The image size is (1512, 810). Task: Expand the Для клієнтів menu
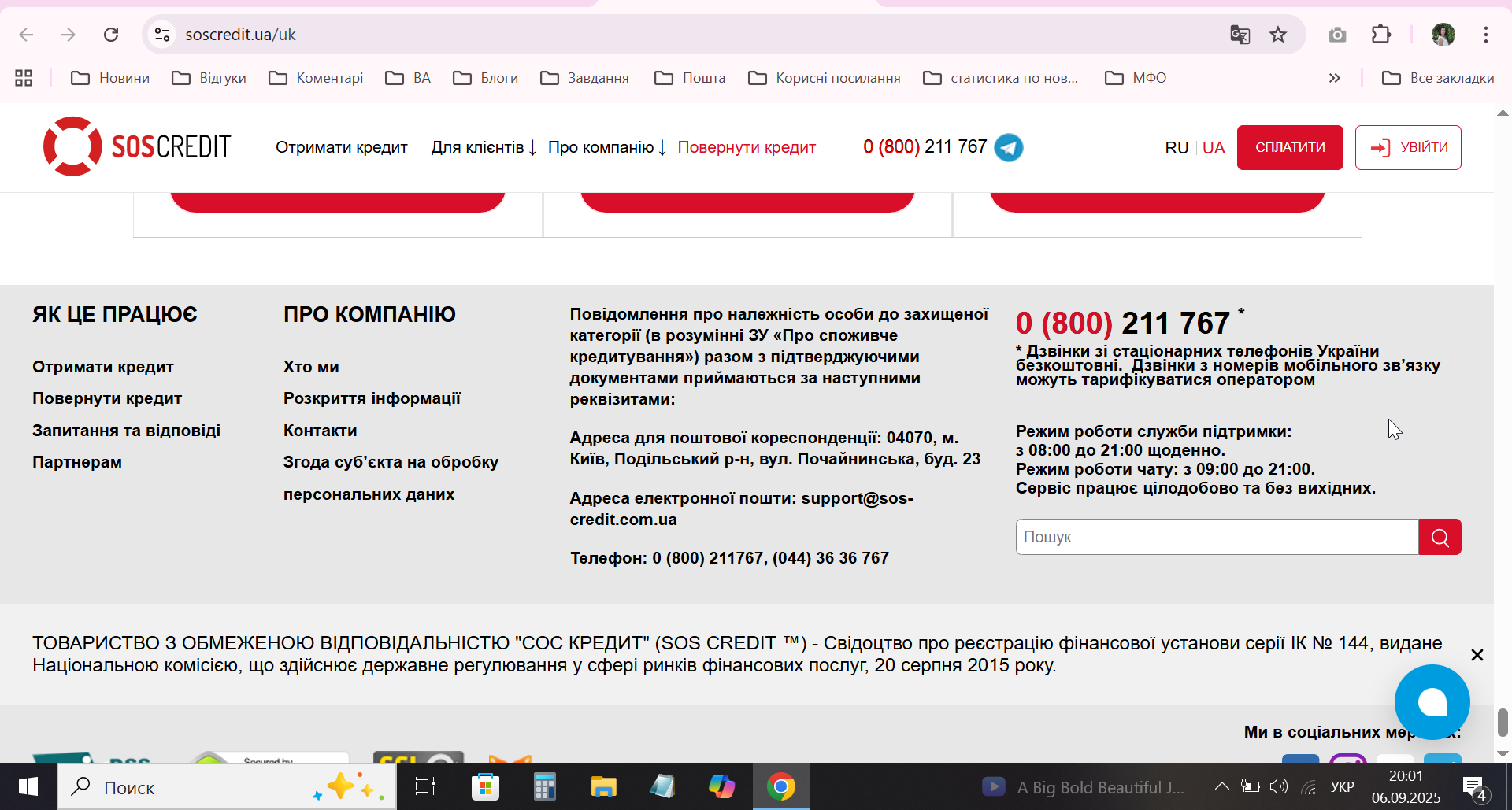click(x=484, y=147)
